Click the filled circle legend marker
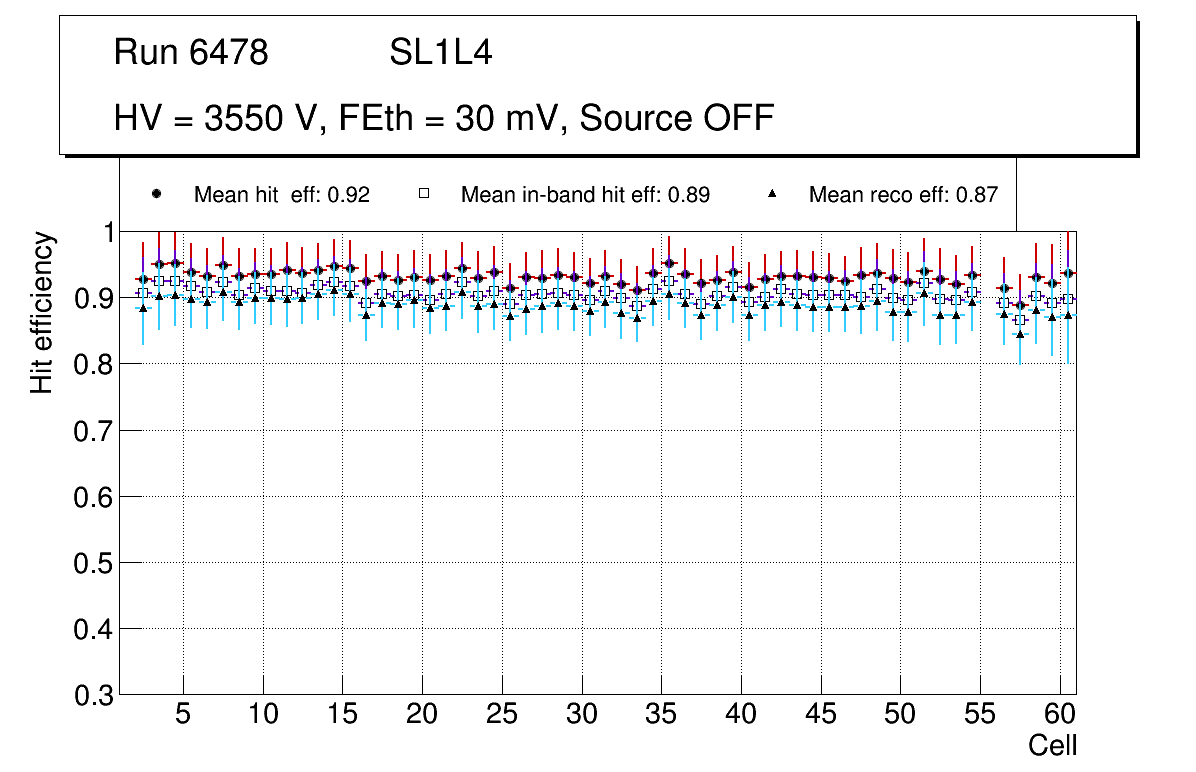 [x=155, y=194]
